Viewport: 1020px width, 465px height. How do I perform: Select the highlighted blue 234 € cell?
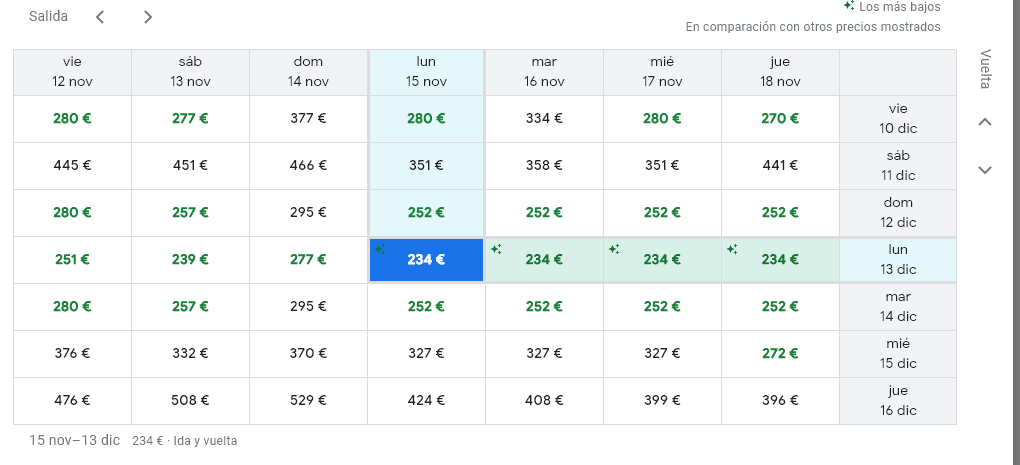click(426, 260)
